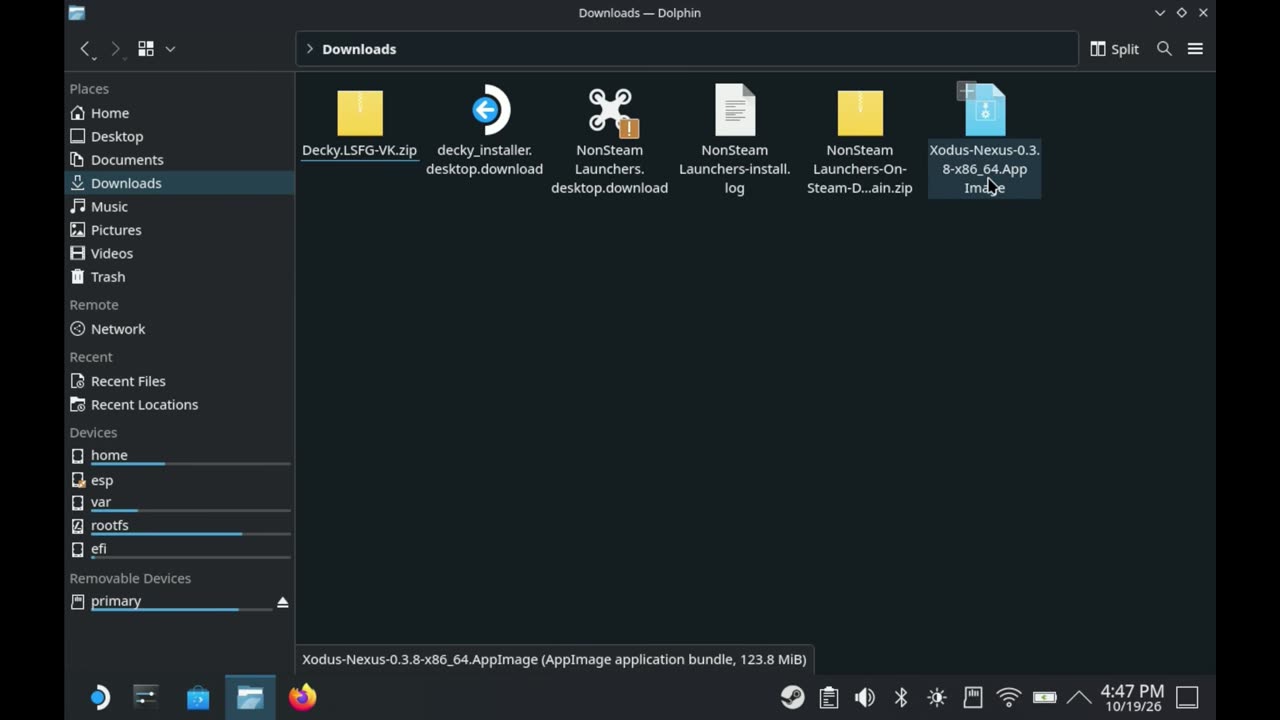
Task: Select the Xodus-Nexus AppImage file
Action: (x=985, y=140)
